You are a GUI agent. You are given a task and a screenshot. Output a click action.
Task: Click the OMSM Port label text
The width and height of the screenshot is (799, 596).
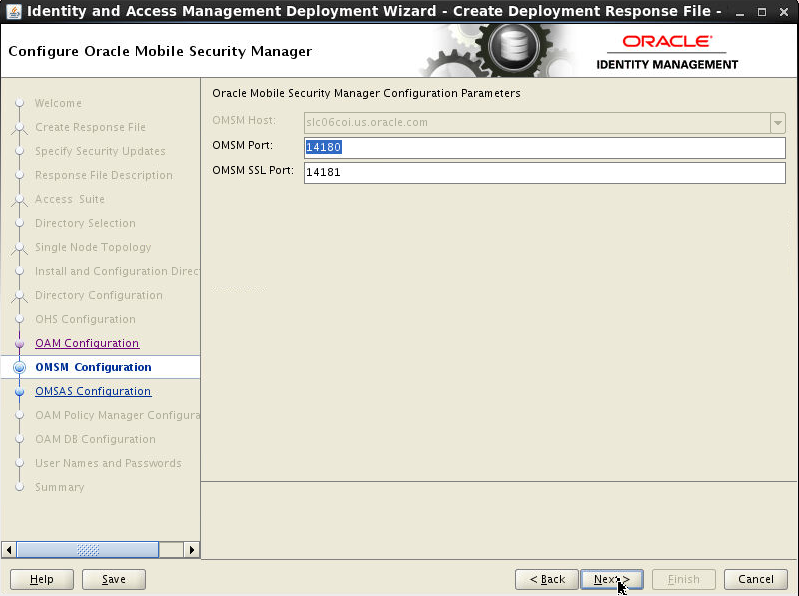[243, 145]
